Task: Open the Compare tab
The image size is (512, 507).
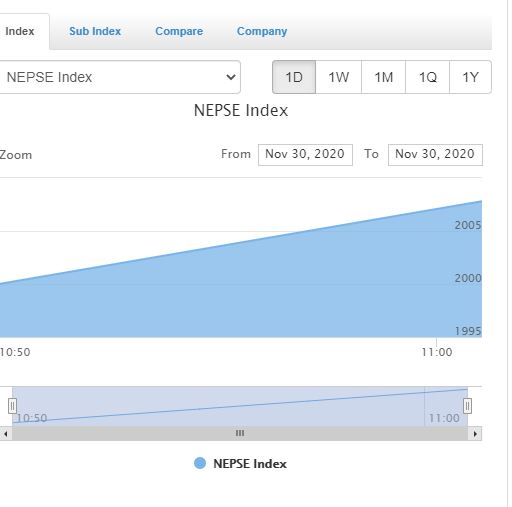Action: pyautogui.click(x=179, y=31)
